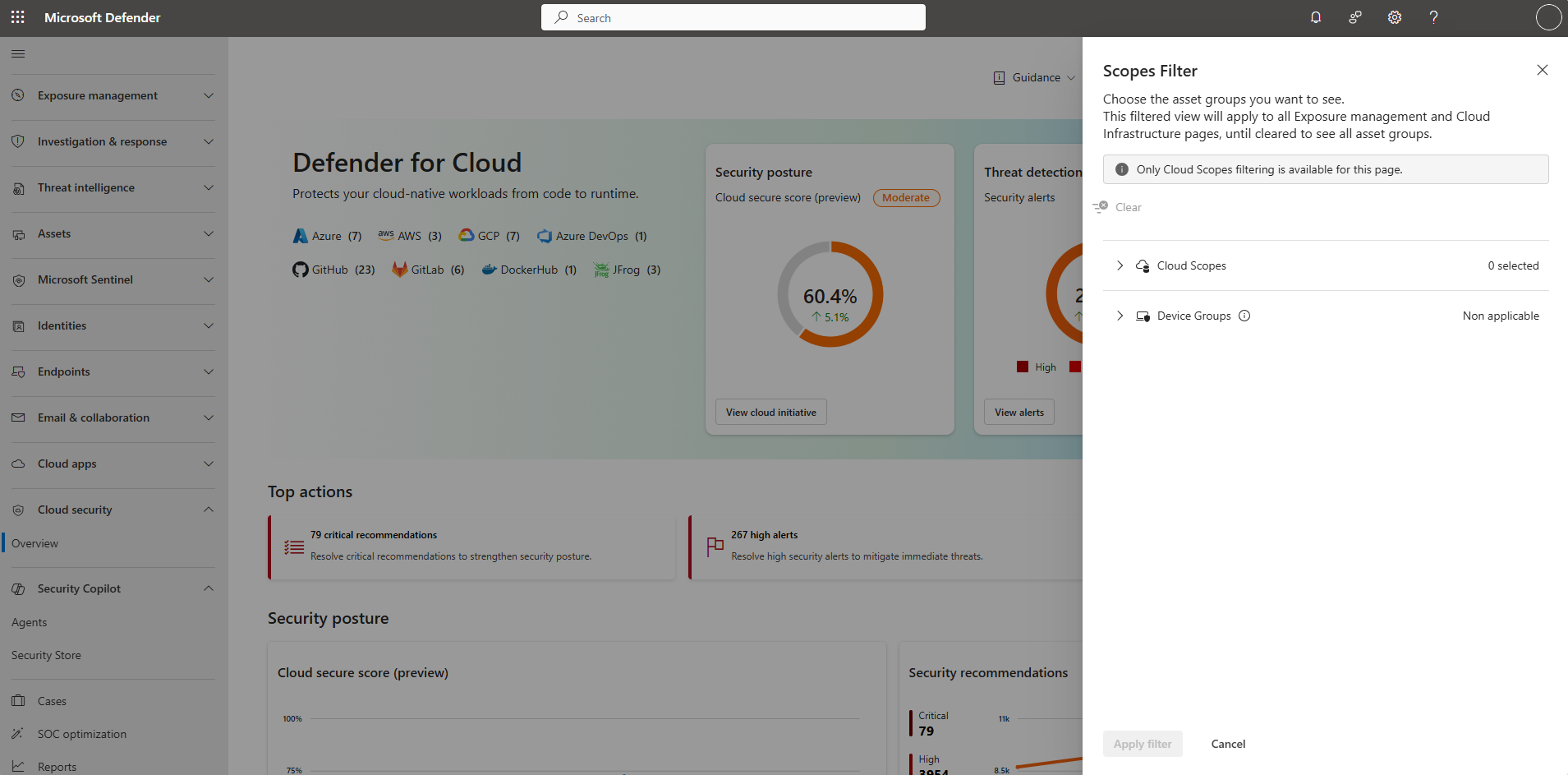
Task: Click the "0 selected" Cloud Scopes count
Action: (x=1513, y=265)
